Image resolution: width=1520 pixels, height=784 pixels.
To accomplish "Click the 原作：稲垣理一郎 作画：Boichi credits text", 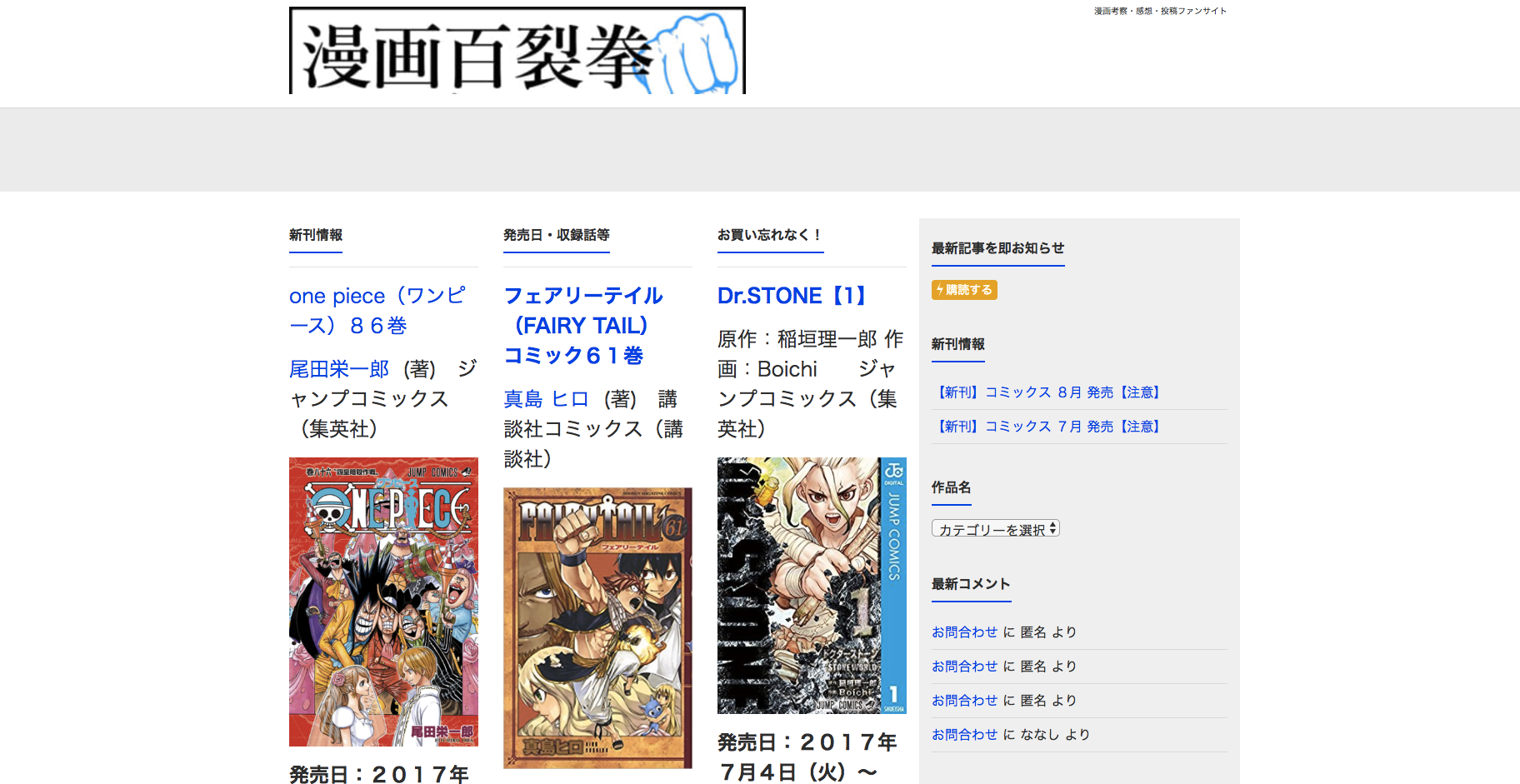I will 811,384.
